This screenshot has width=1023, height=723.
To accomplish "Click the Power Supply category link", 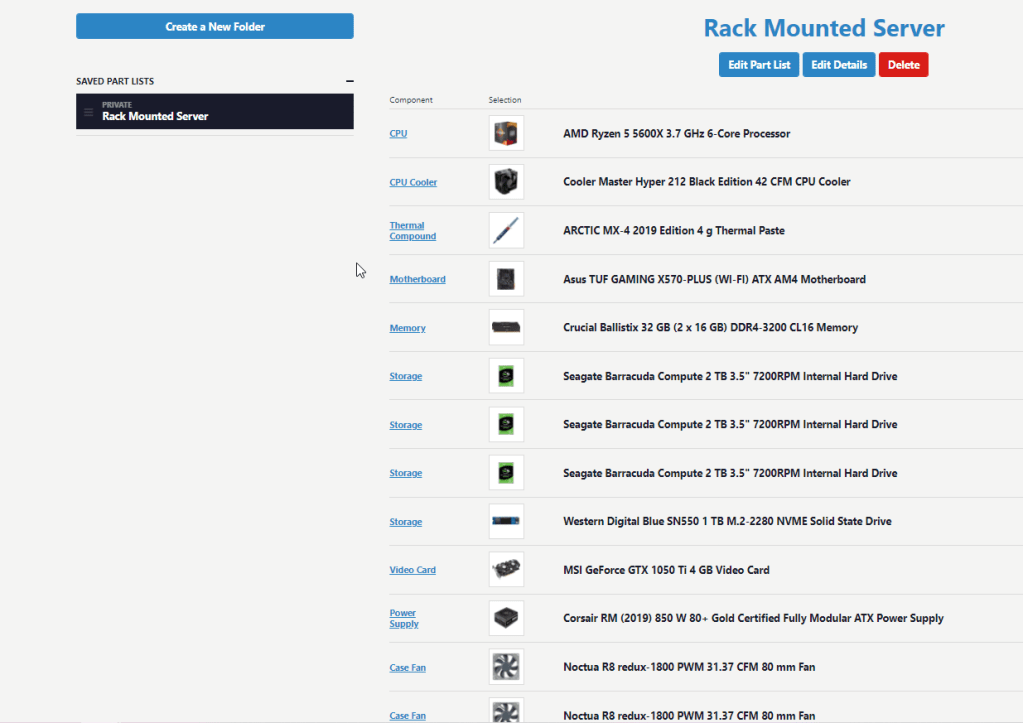I will click(x=404, y=619).
